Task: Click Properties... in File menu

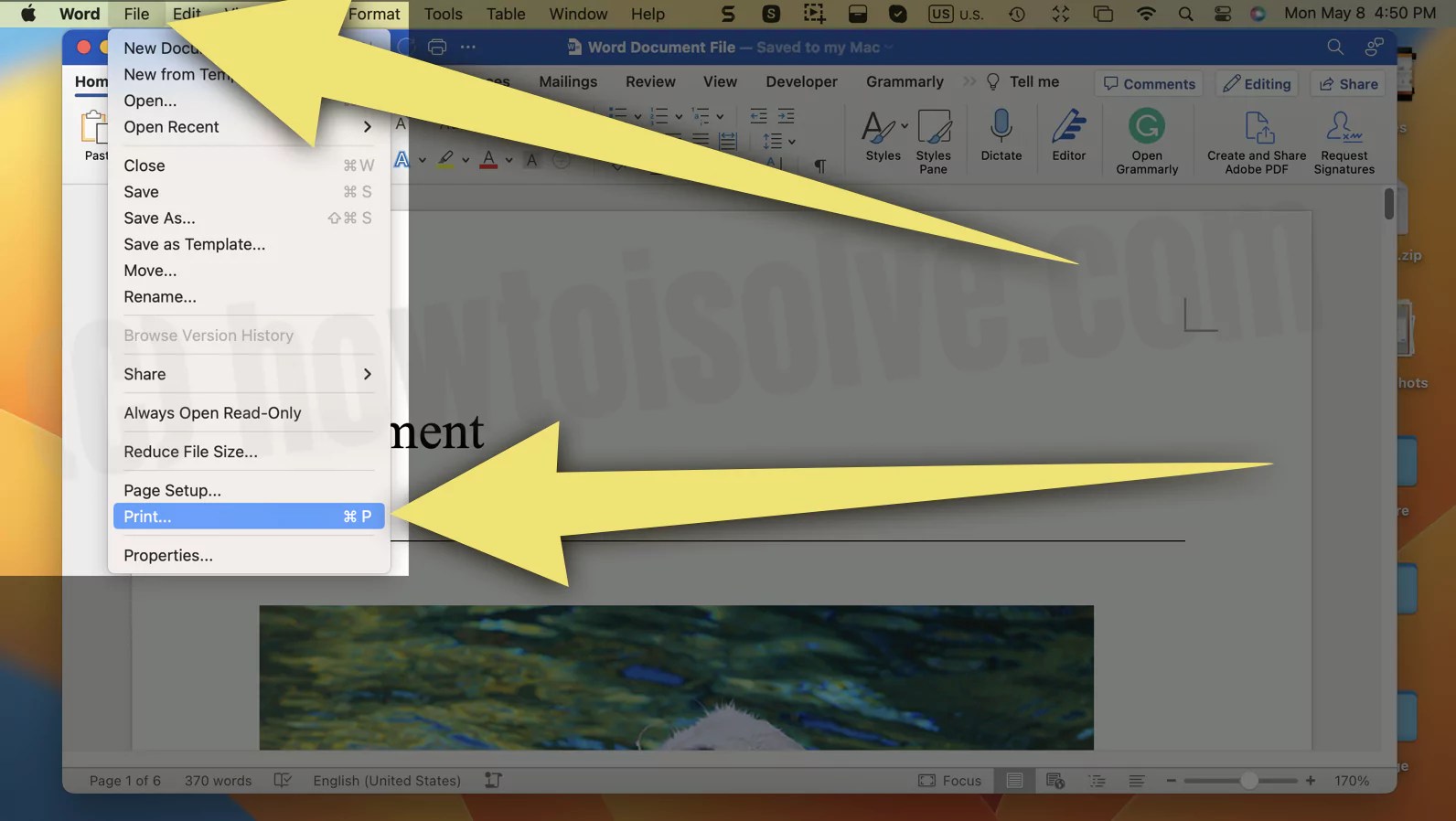Action: 249,555
